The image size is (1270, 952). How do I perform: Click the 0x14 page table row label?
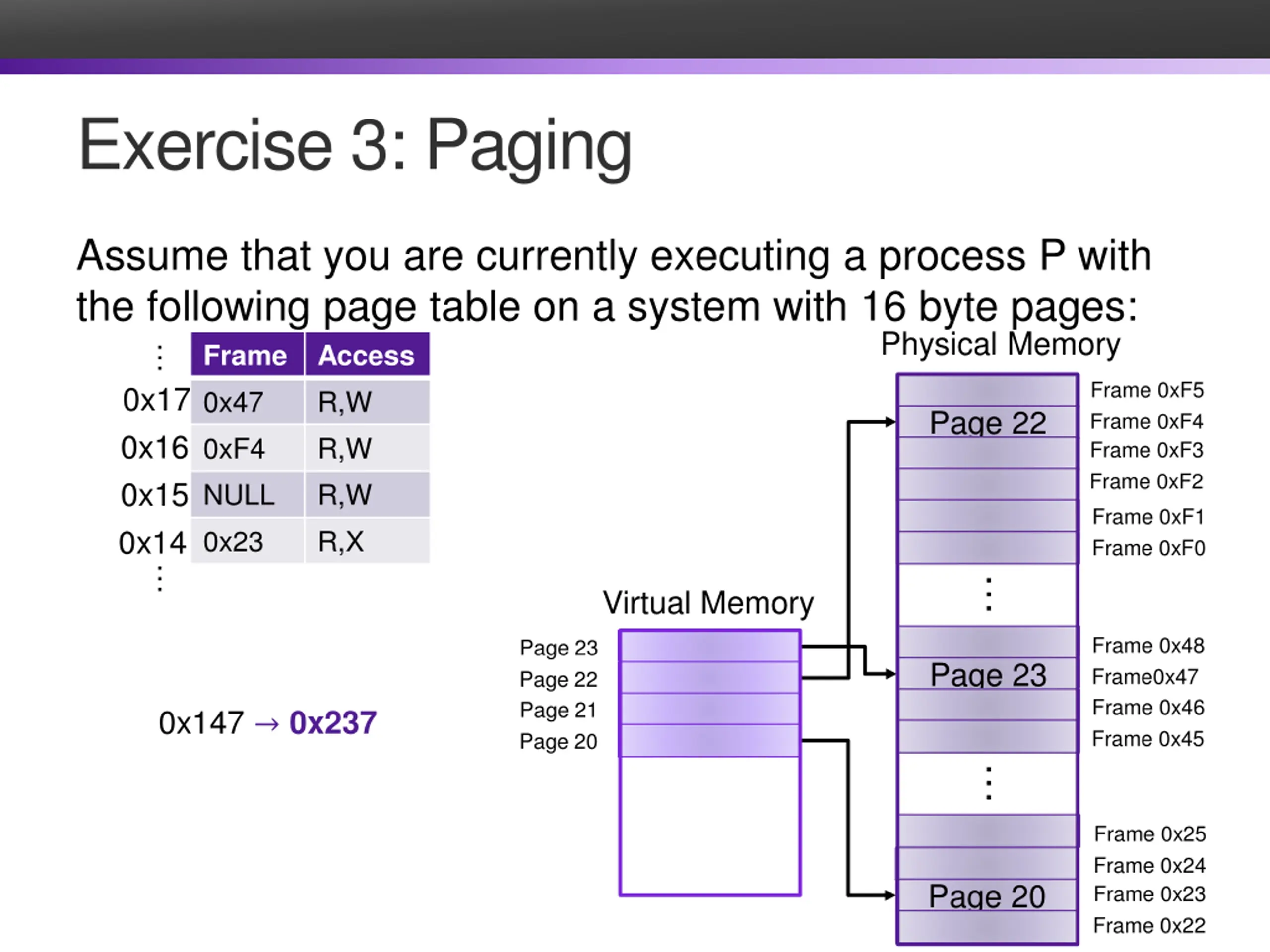click(x=152, y=543)
